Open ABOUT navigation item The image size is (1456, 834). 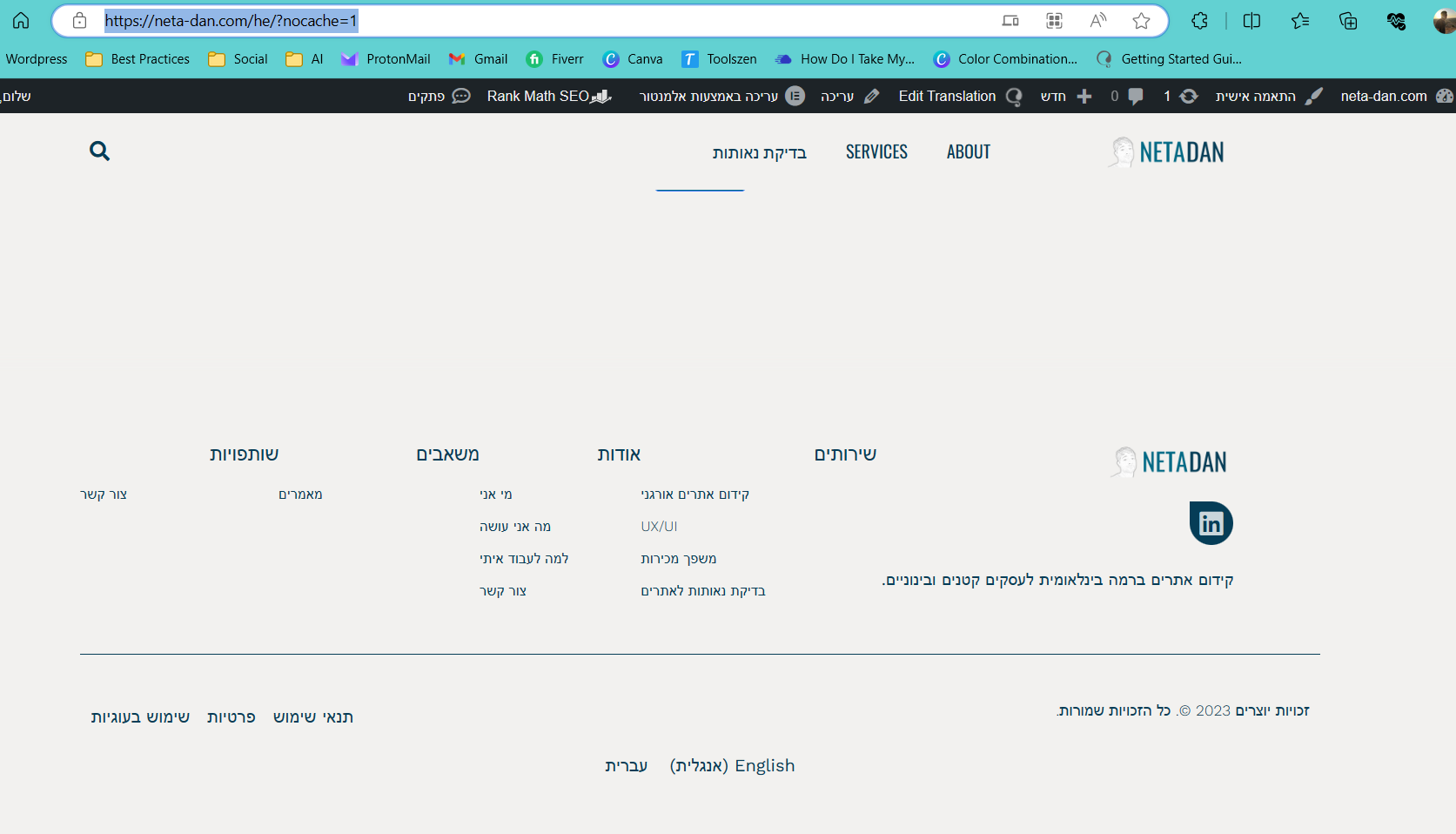pyautogui.click(x=969, y=152)
